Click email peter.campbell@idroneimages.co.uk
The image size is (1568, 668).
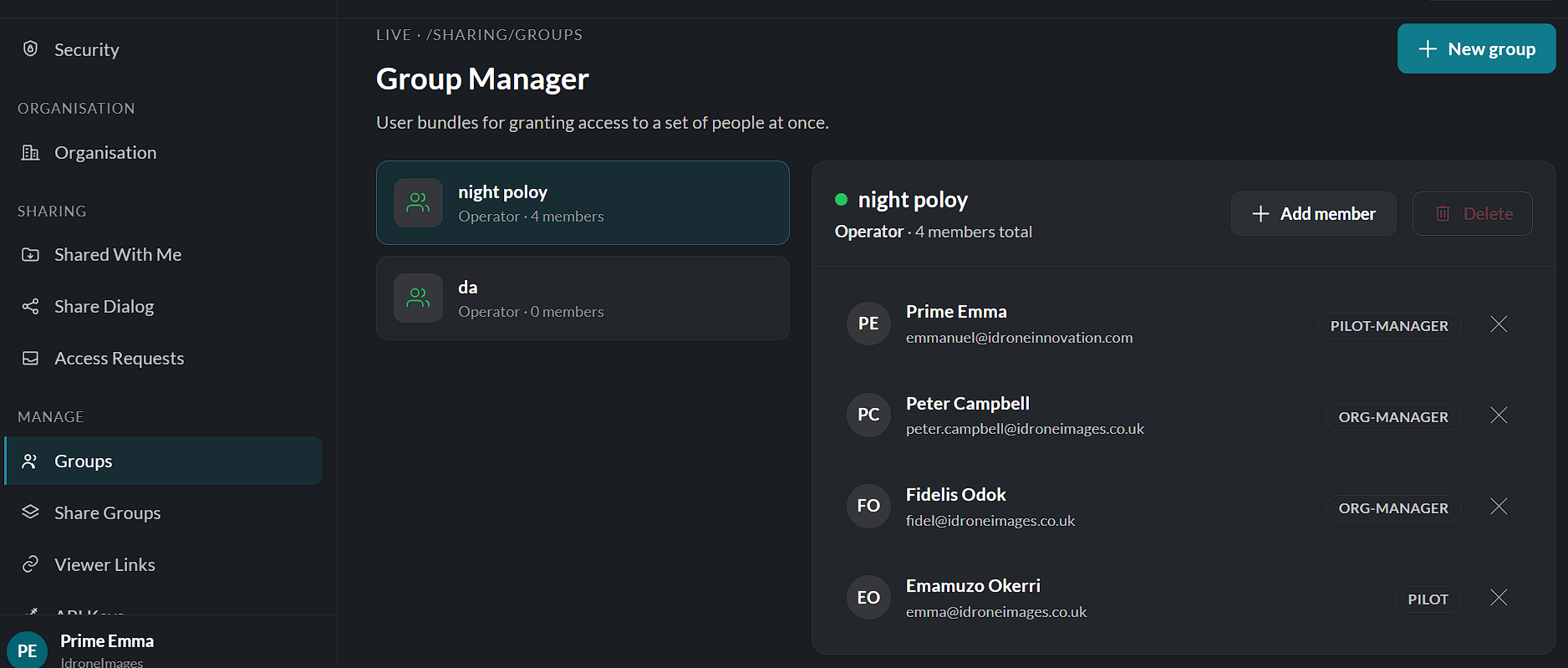click(1025, 429)
